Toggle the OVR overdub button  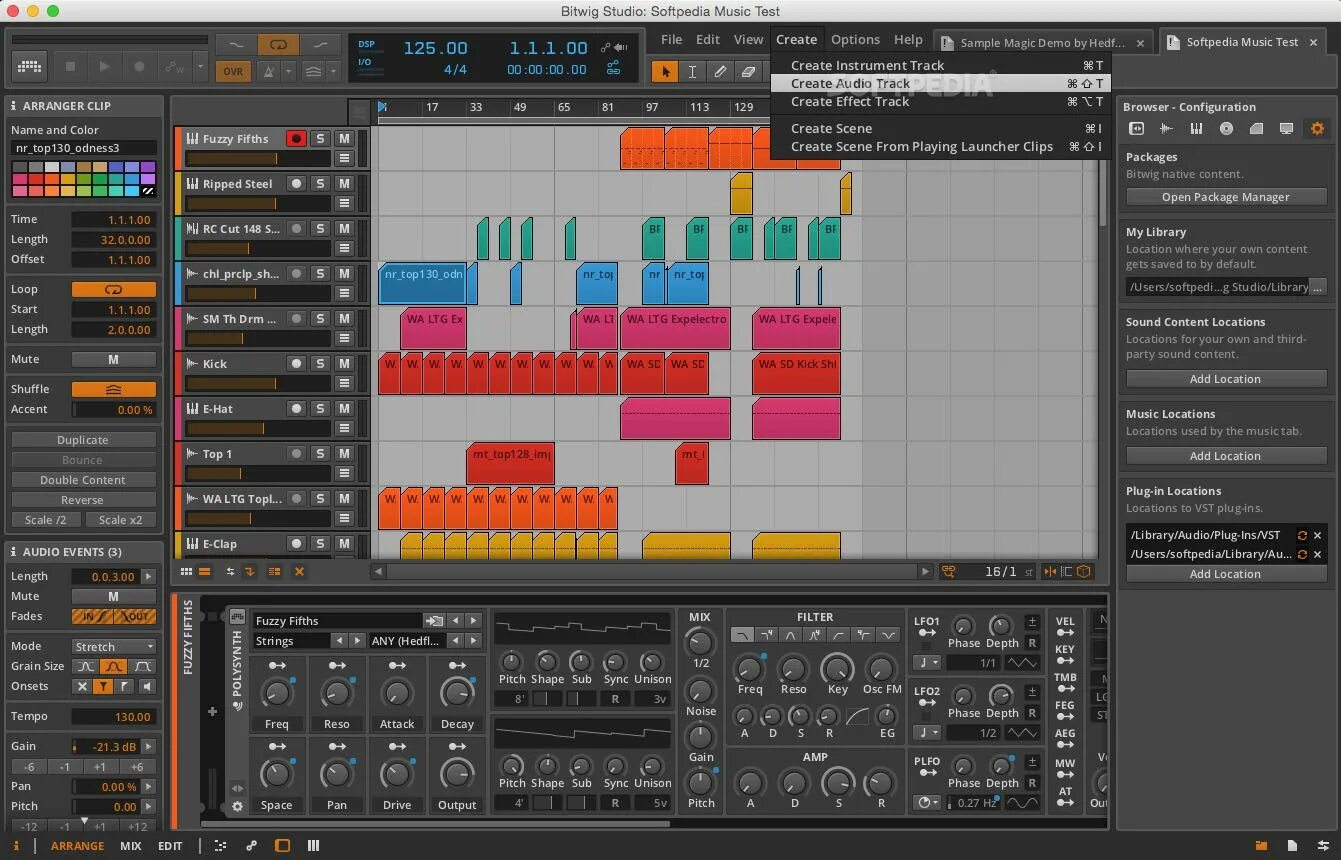[233, 71]
